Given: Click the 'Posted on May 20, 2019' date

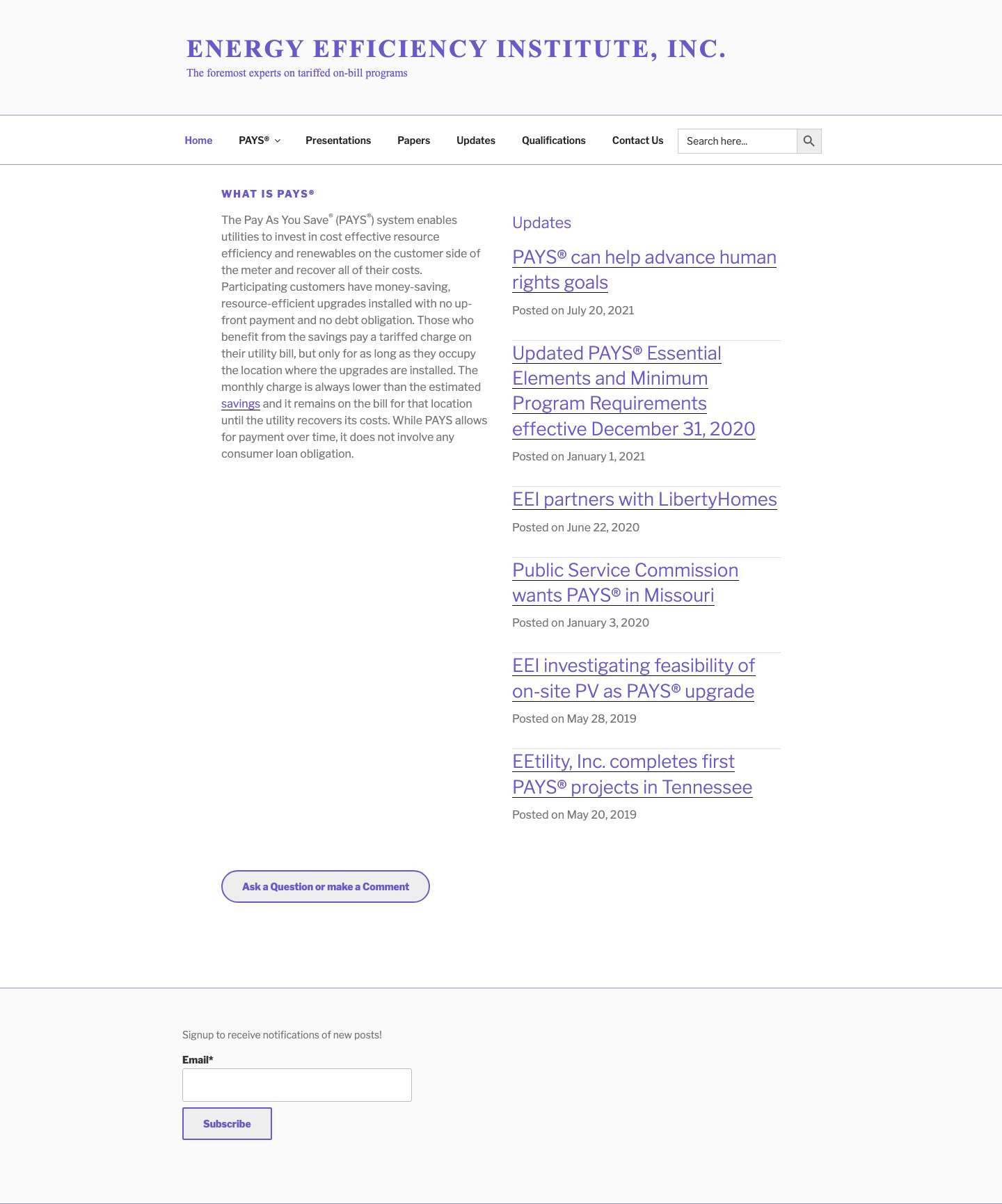Looking at the screenshot, I should [x=574, y=814].
